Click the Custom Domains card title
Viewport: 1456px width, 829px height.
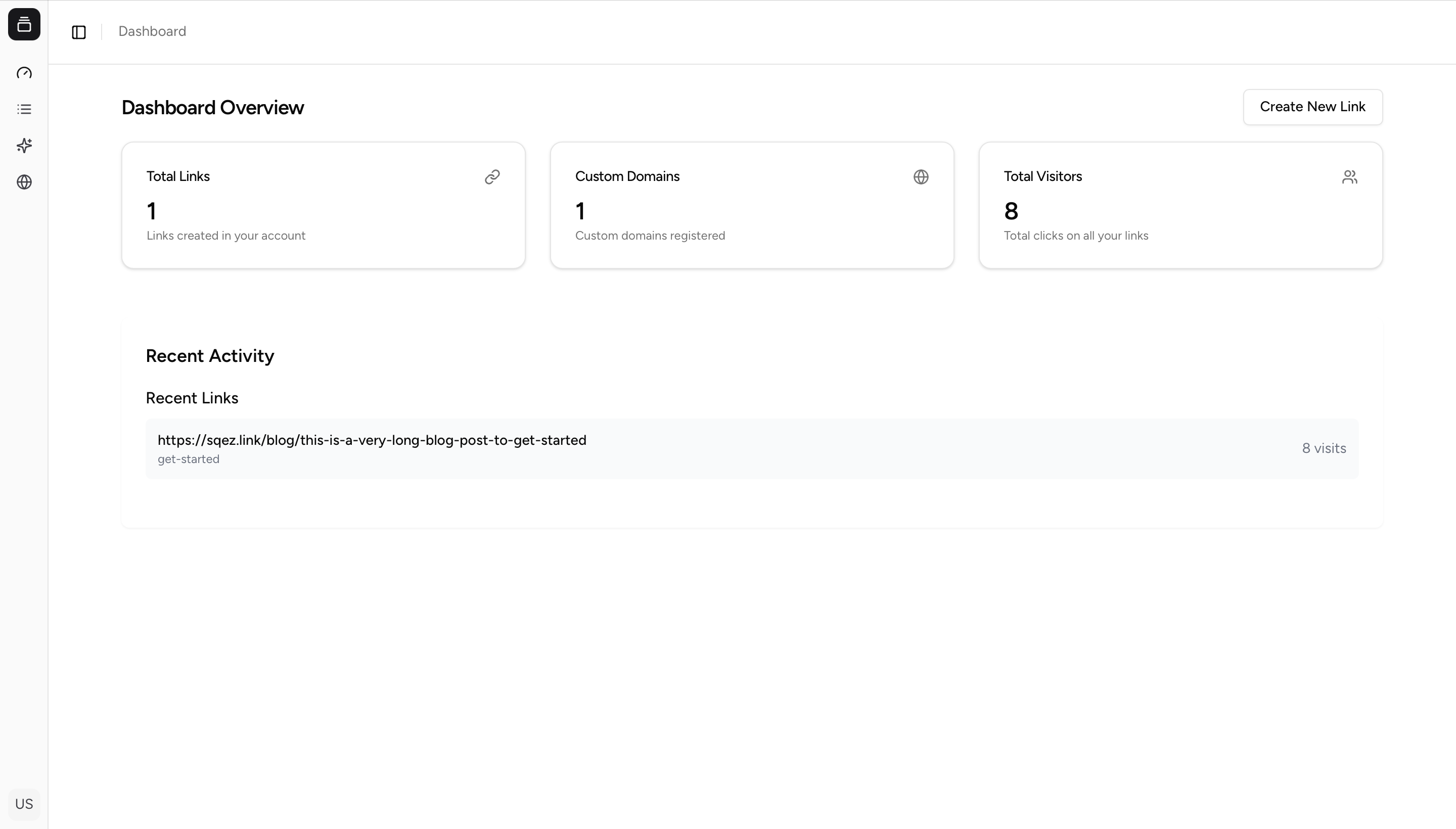tap(627, 176)
